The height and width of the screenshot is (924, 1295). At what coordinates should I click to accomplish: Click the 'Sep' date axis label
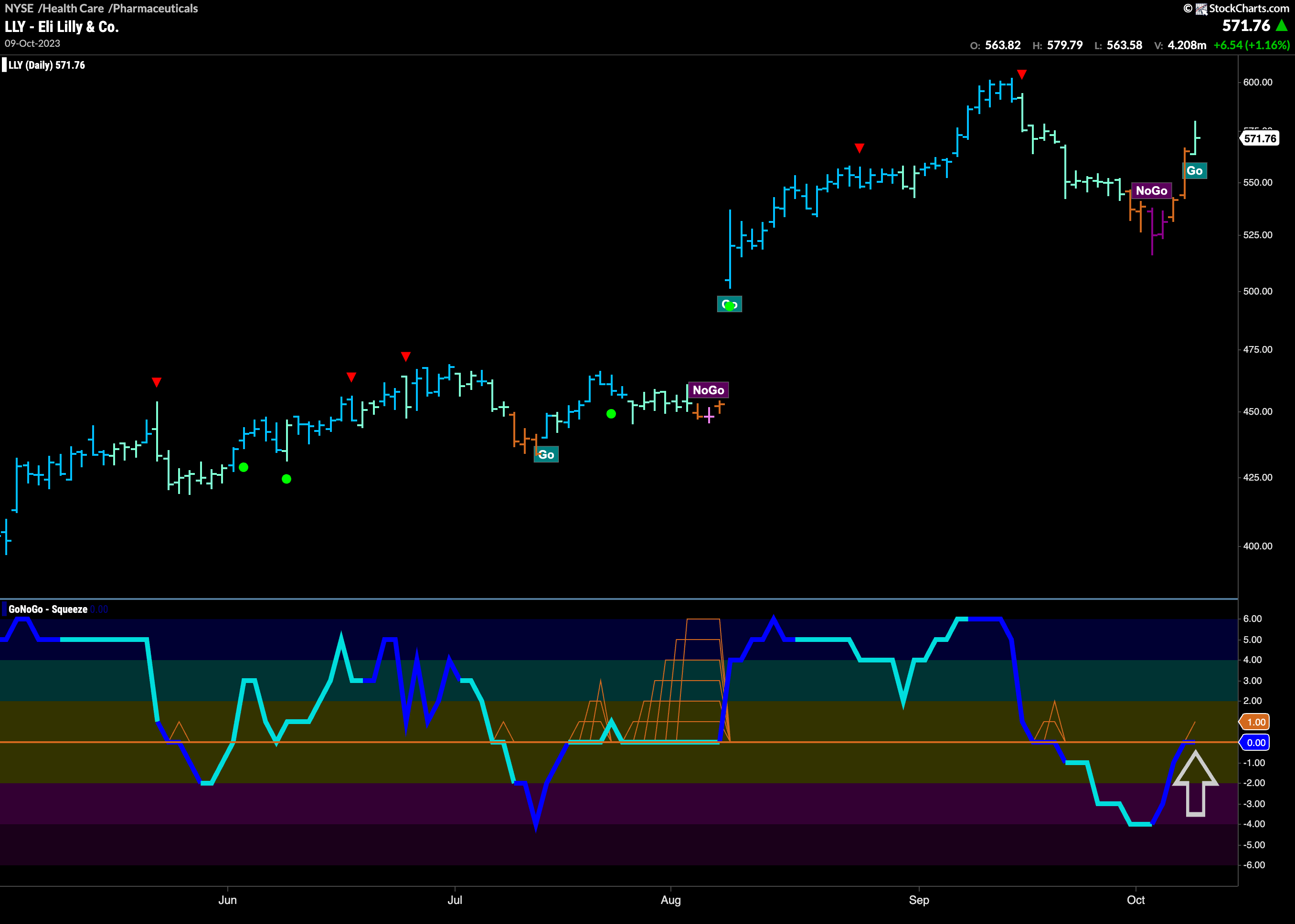pos(919,900)
